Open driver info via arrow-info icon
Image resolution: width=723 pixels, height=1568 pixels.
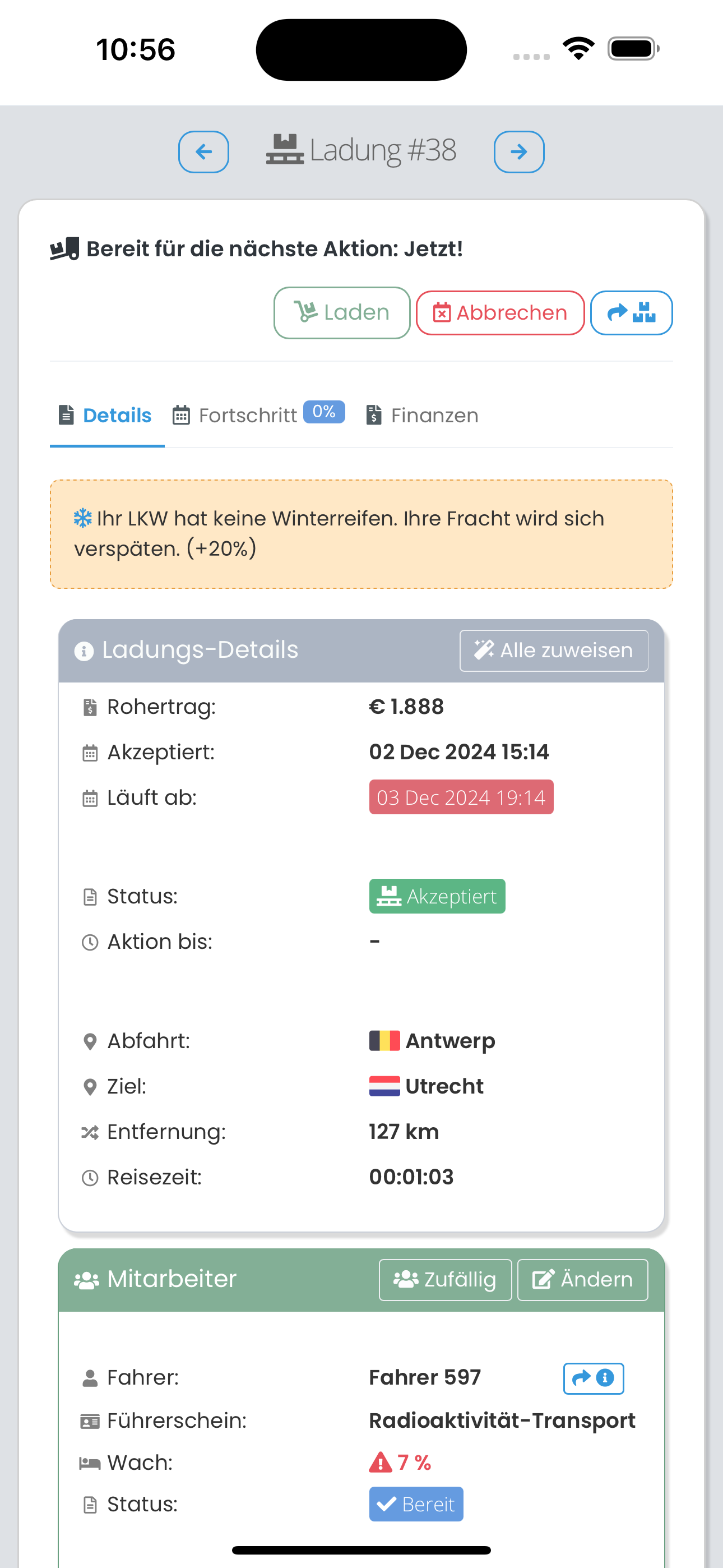point(593,1378)
